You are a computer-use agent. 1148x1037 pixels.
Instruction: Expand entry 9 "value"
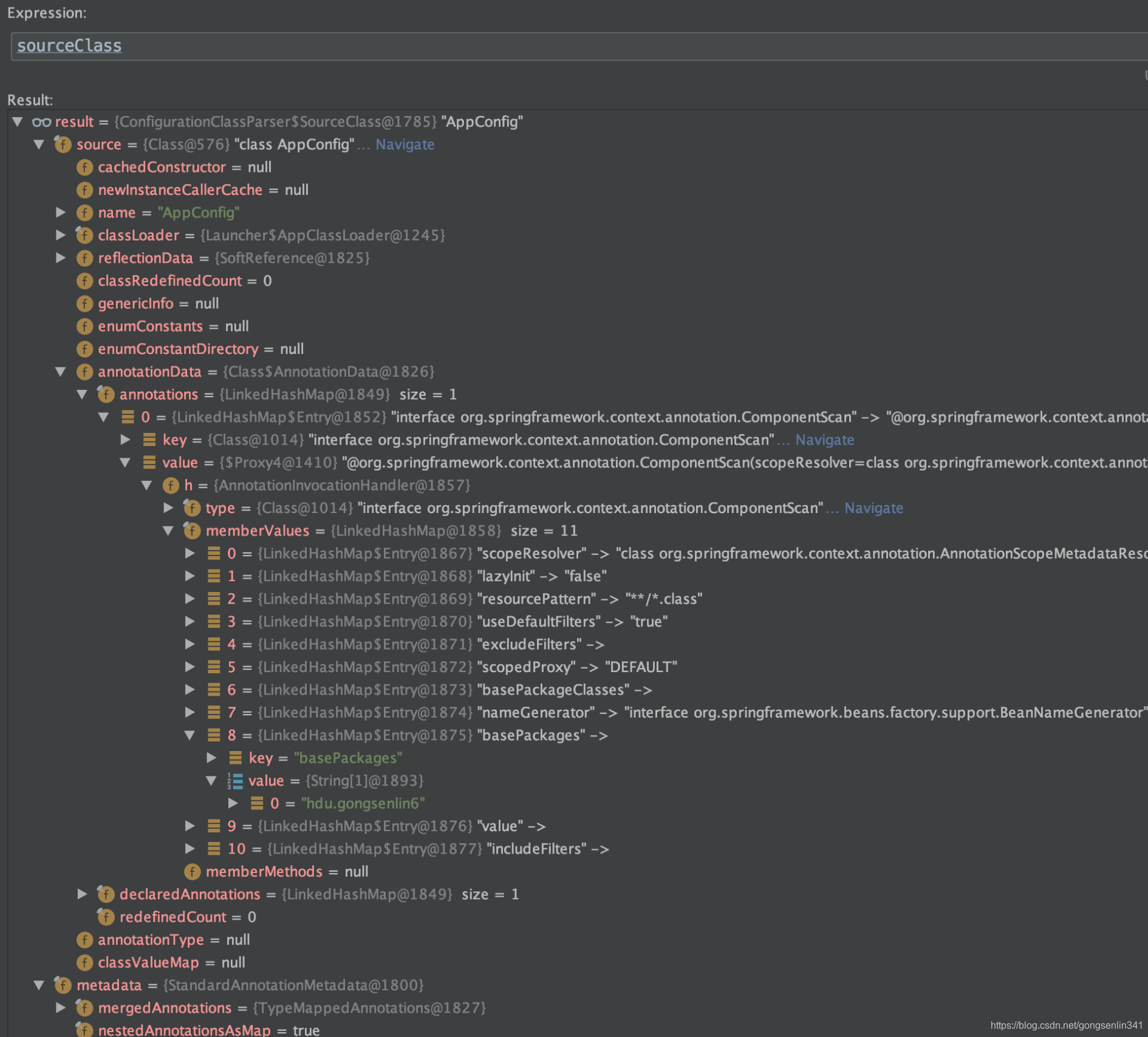pos(190,826)
